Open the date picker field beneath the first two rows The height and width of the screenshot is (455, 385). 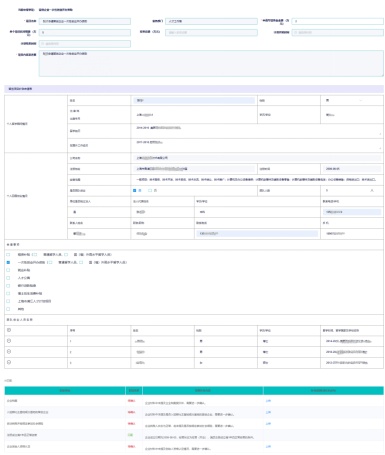[x=85, y=44]
